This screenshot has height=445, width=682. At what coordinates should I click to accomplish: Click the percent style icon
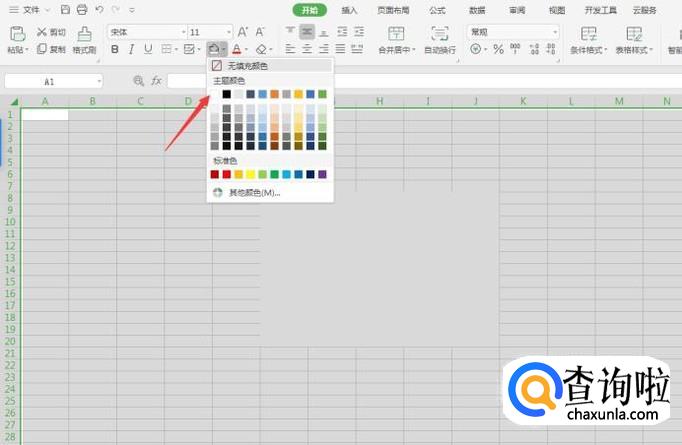point(499,49)
